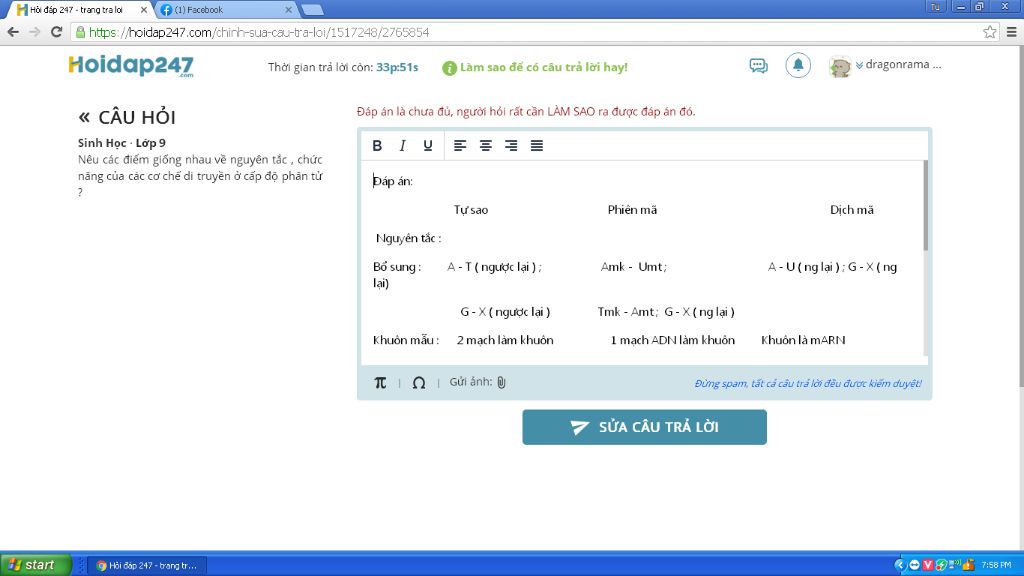Submit with SỬA CÂU TRẢ LỜI button
Image resolution: width=1024 pixels, height=576 pixels.
click(x=645, y=427)
